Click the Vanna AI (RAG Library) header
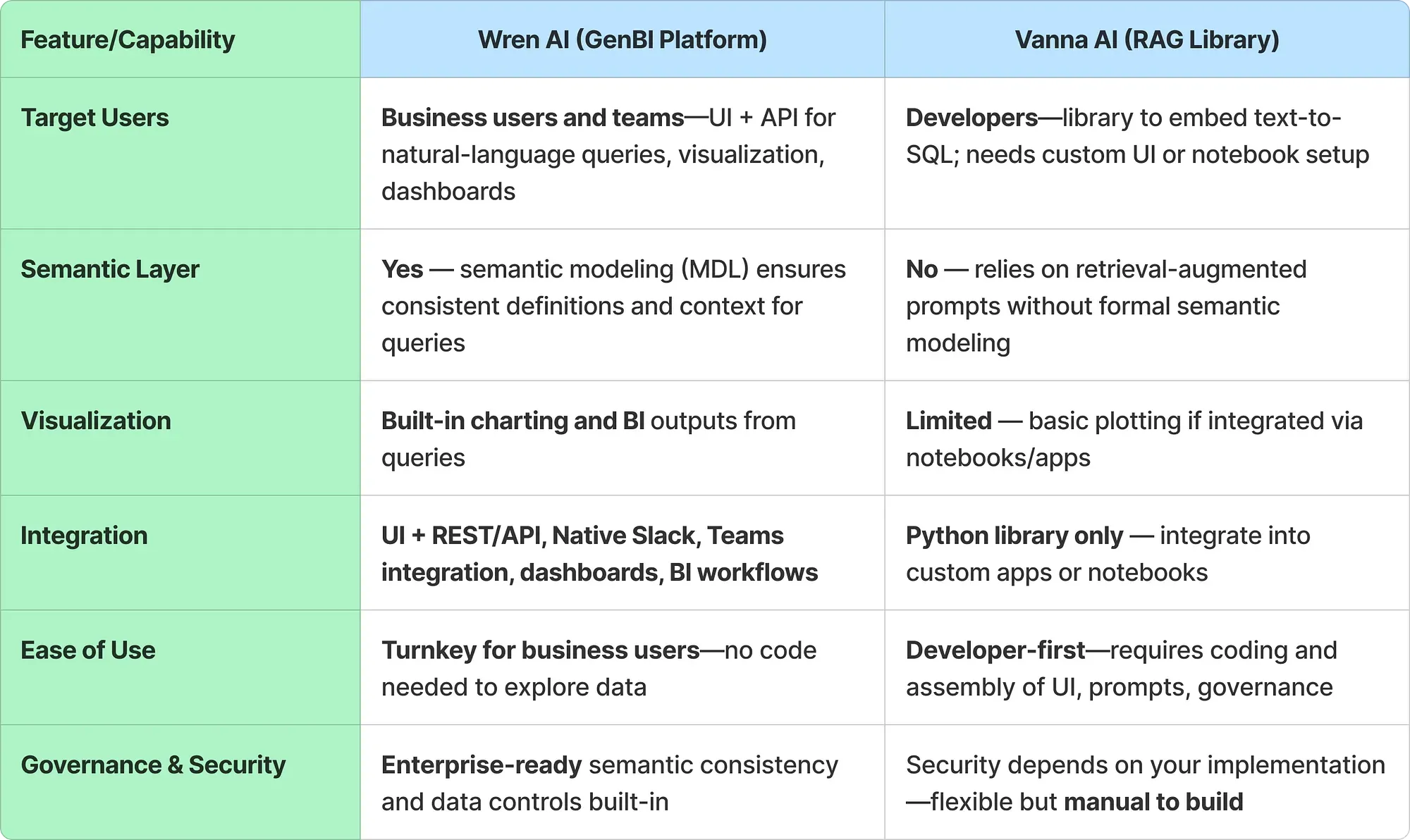Screen dimensions: 1410x840 tap(1146, 39)
